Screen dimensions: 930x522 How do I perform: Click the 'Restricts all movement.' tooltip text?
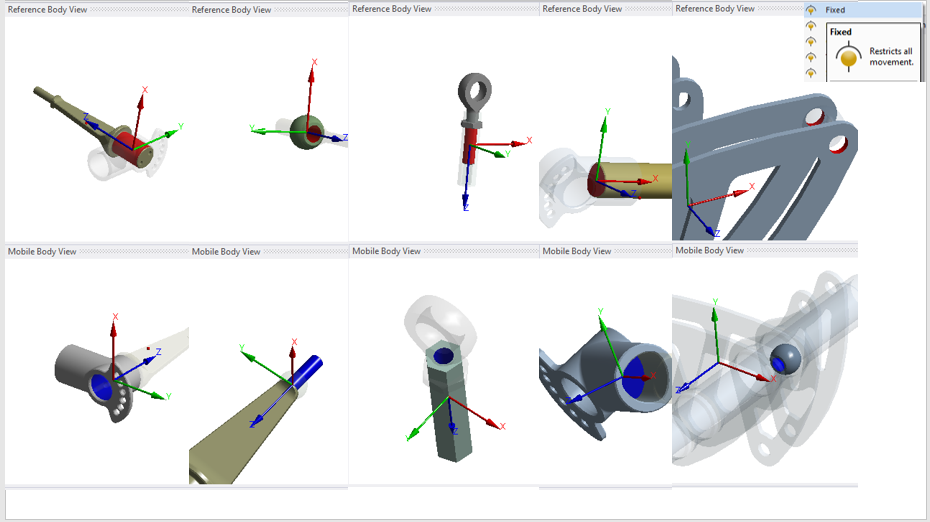coord(891,56)
